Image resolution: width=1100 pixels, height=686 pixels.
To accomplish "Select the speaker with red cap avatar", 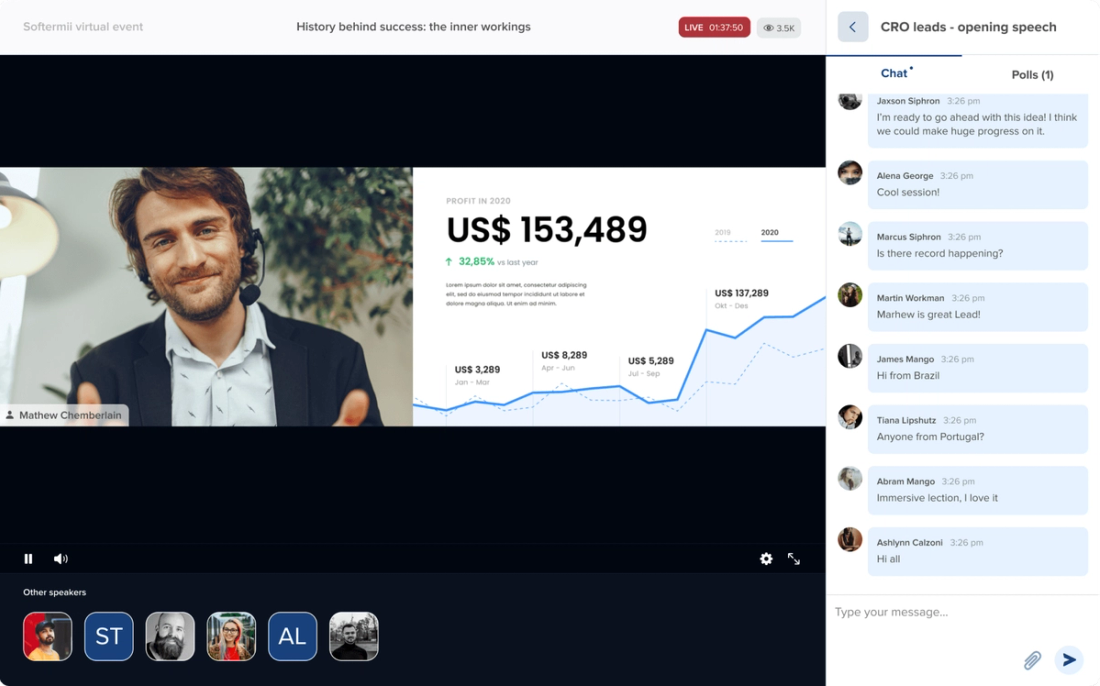I will (48, 636).
